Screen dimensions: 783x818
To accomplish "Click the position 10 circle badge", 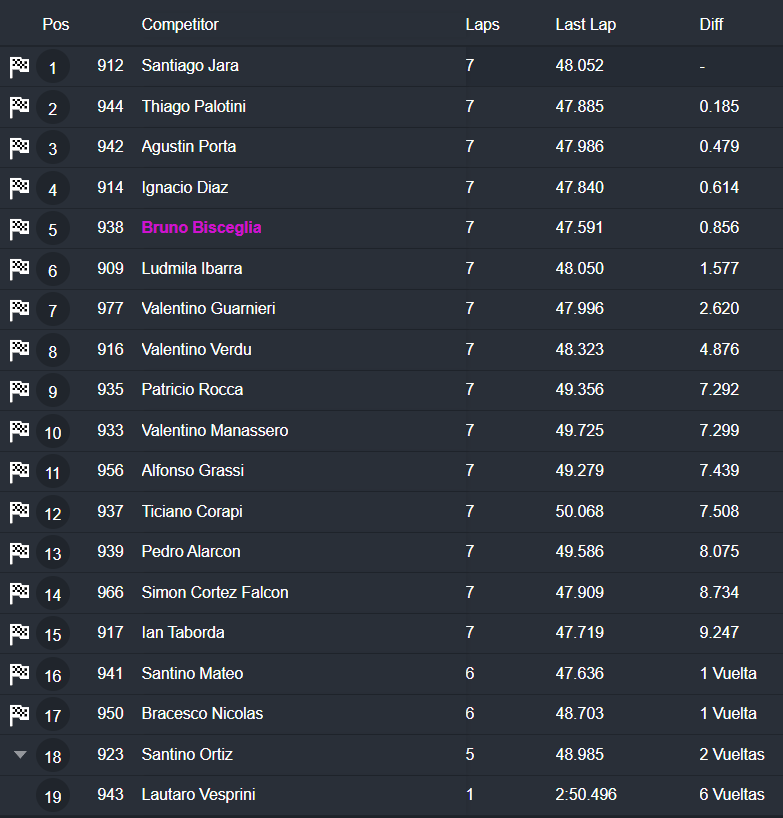I will point(53,433).
